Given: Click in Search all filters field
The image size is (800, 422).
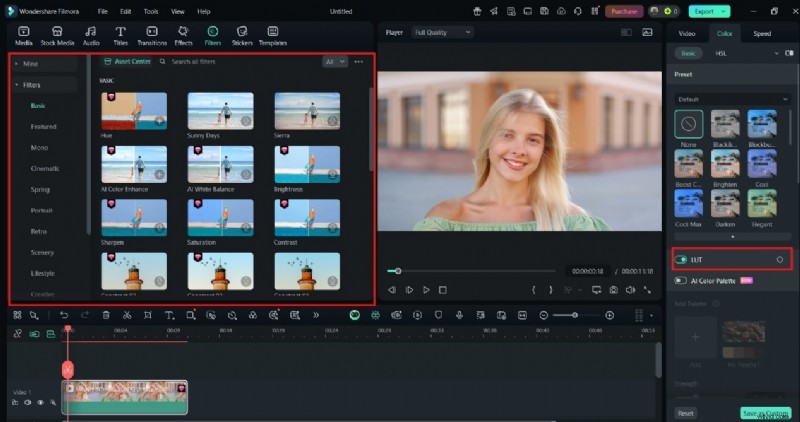Looking at the screenshot, I should pyautogui.click(x=193, y=62).
